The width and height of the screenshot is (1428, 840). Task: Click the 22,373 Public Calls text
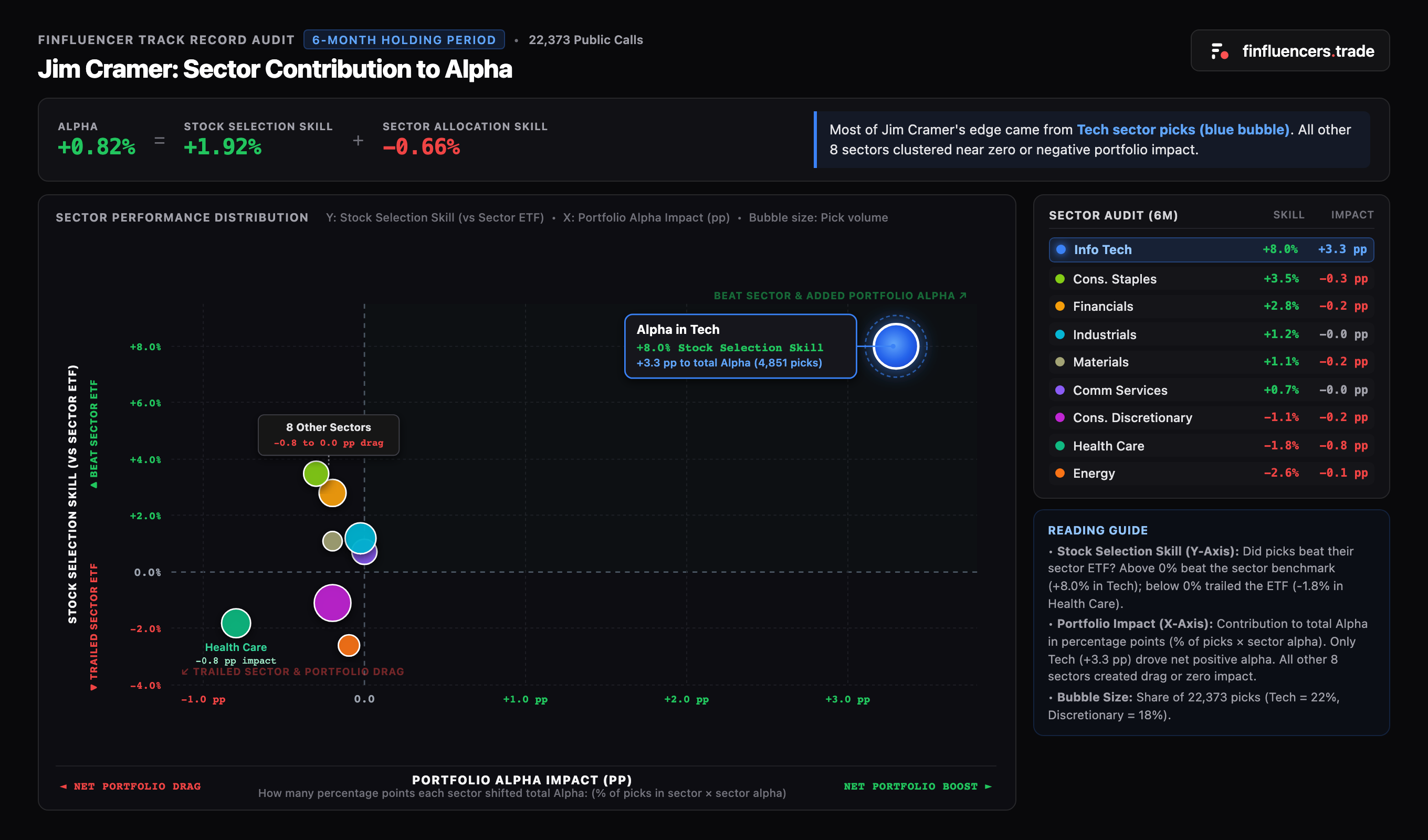(x=585, y=40)
